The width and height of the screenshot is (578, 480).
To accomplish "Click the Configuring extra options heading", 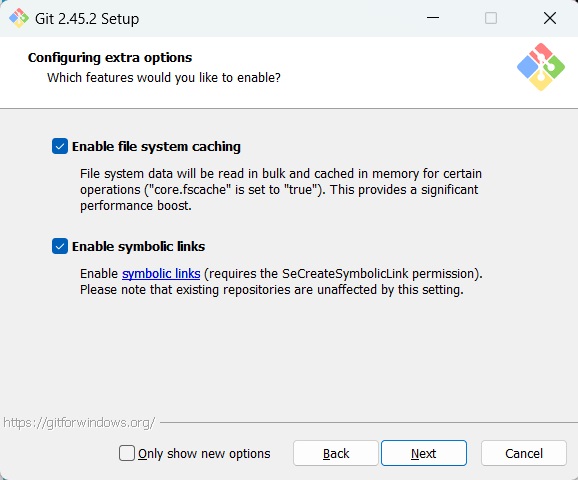I will [110, 58].
